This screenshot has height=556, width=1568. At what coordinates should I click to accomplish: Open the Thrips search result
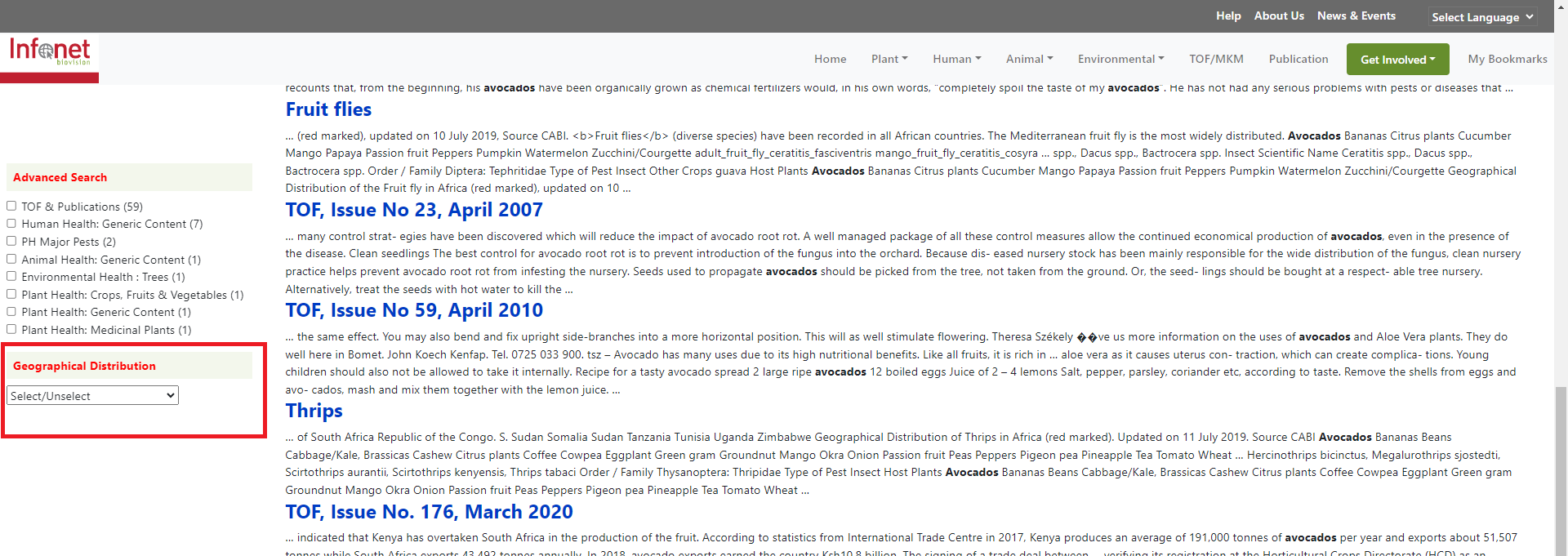[314, 411]
